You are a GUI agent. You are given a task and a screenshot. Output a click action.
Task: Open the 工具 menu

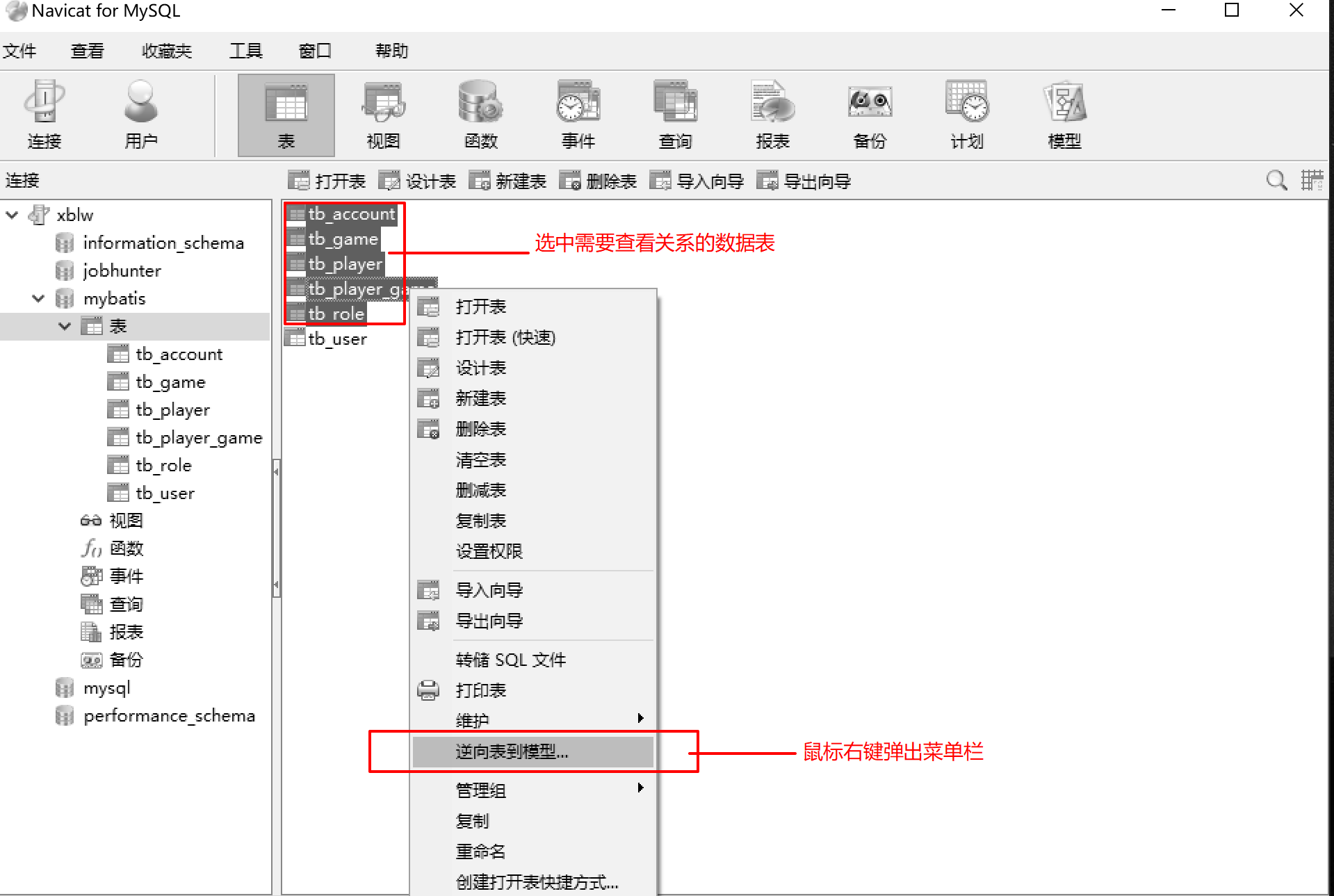click(246, 51)
